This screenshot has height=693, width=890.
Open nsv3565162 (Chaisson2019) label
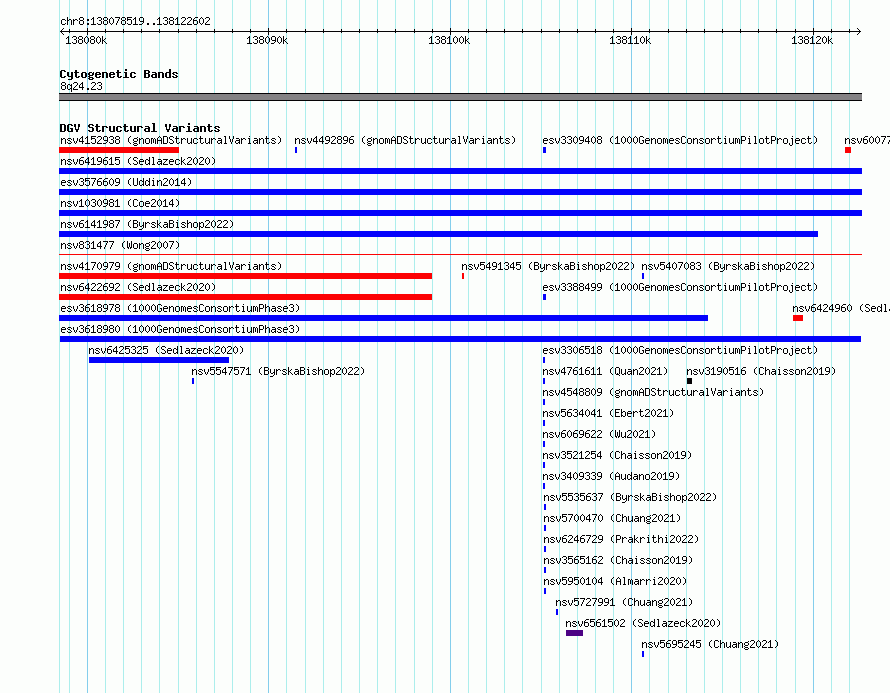[x=618, y=560]
